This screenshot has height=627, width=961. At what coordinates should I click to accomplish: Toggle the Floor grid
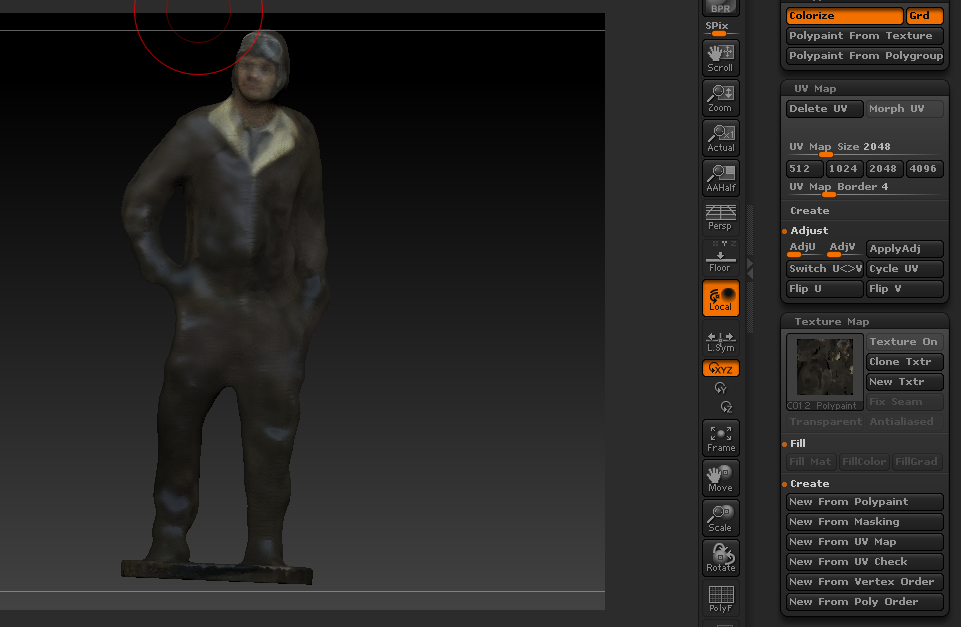point(720,257)
